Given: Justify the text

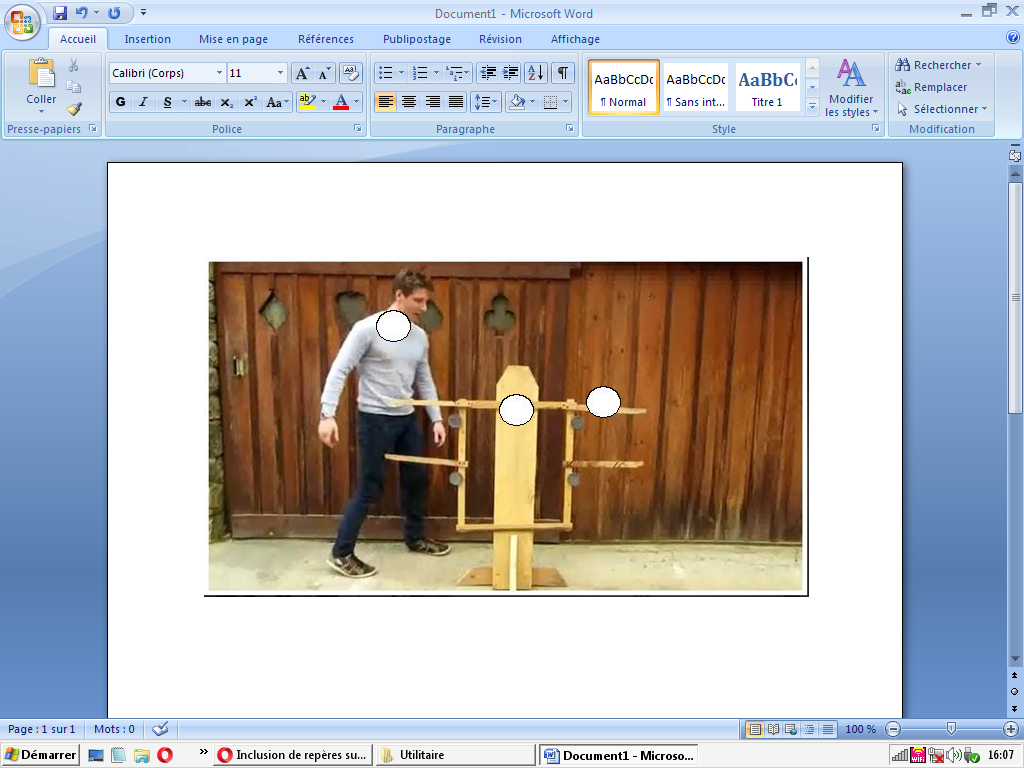Looking at the screenshot, I should (x=456, y=102).
